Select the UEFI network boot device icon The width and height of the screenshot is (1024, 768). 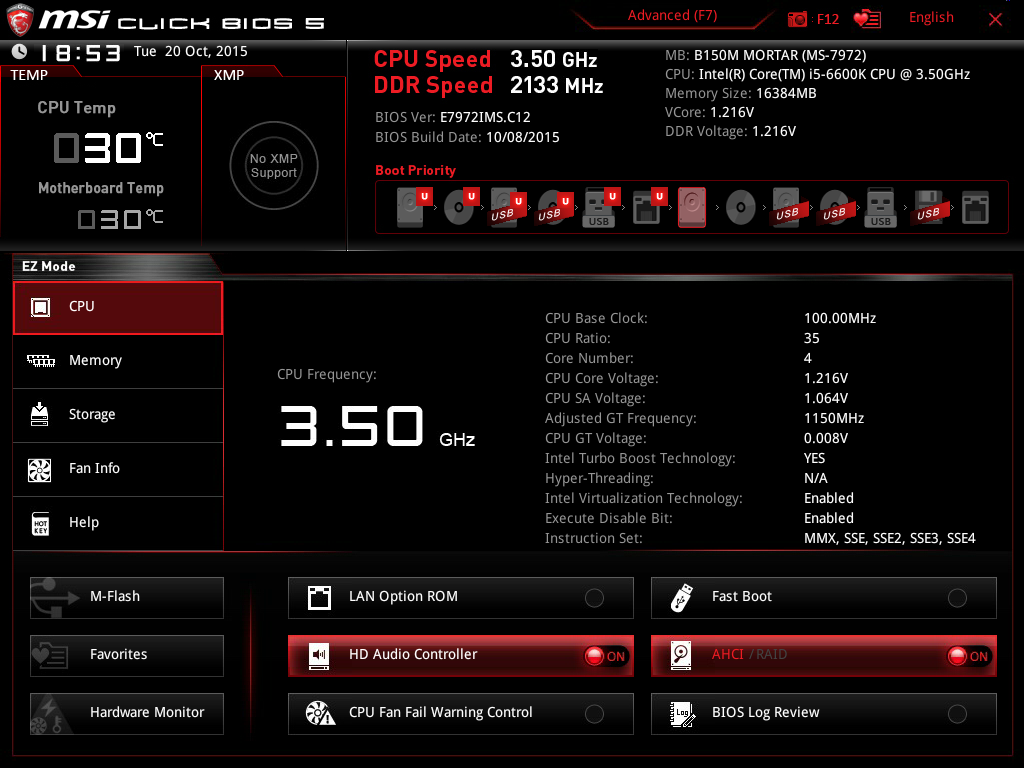(x=648, y=208)
